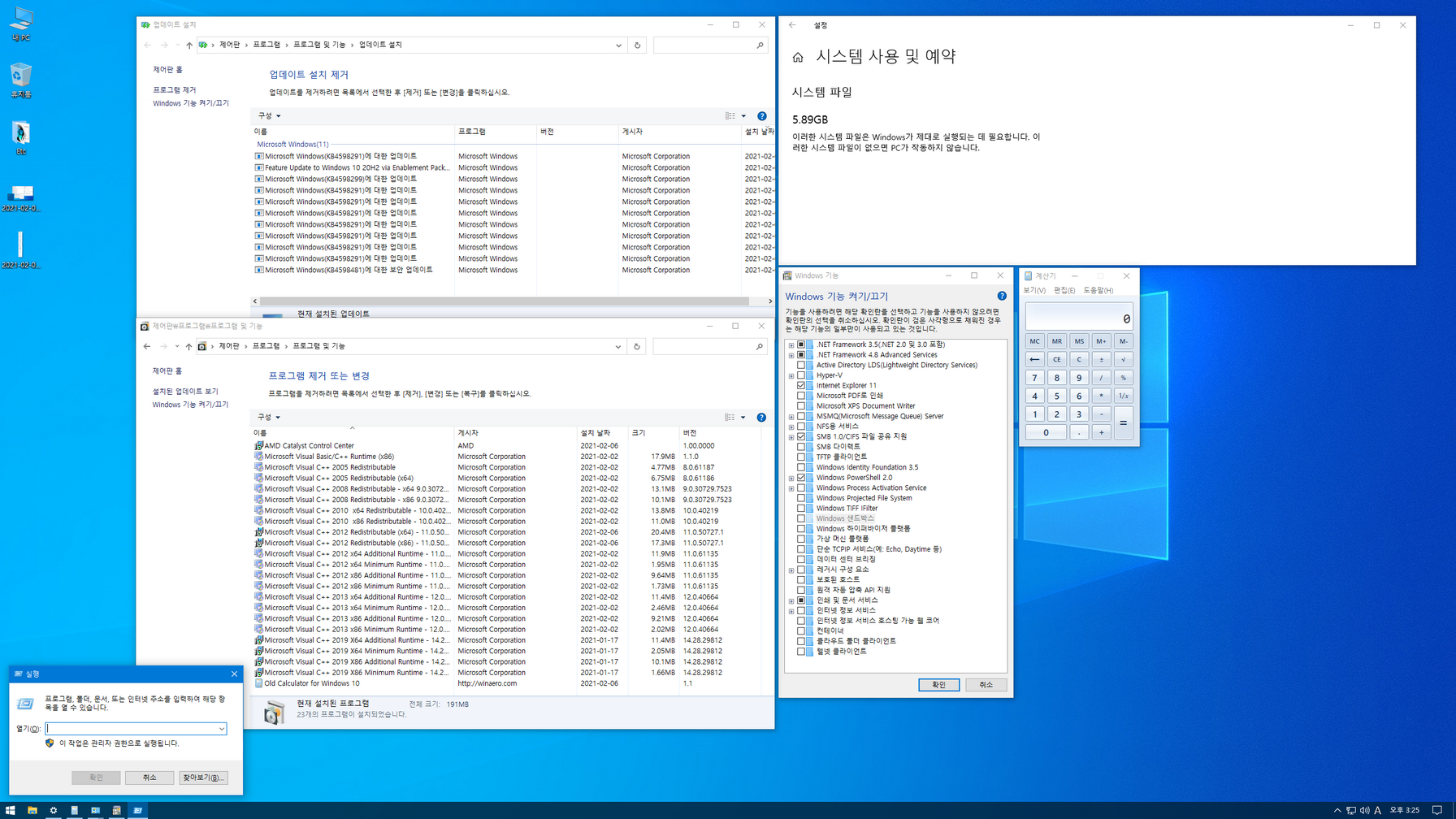
Task: Click 찾아보기(B) in Run dialog
Action: coord(203,778)
